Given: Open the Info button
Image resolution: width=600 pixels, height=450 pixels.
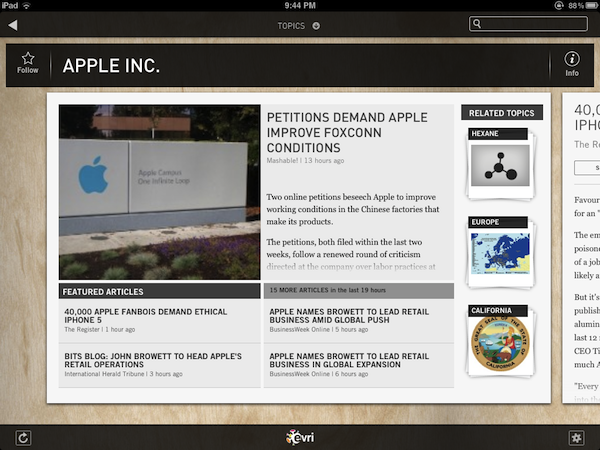Looking at the screenshot, I should (572, 64).
